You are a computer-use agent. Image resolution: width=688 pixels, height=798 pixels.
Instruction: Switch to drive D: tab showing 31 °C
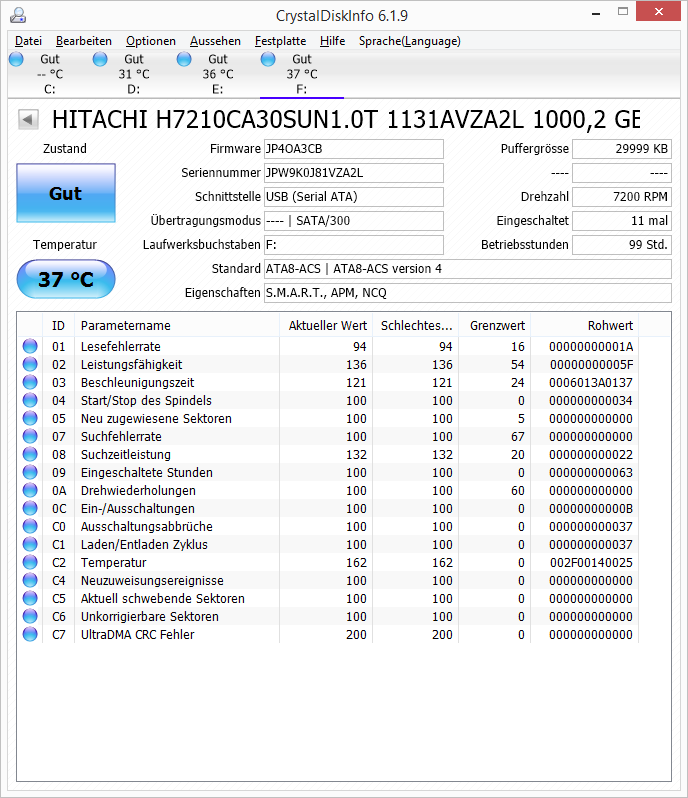tap(134, 74)
